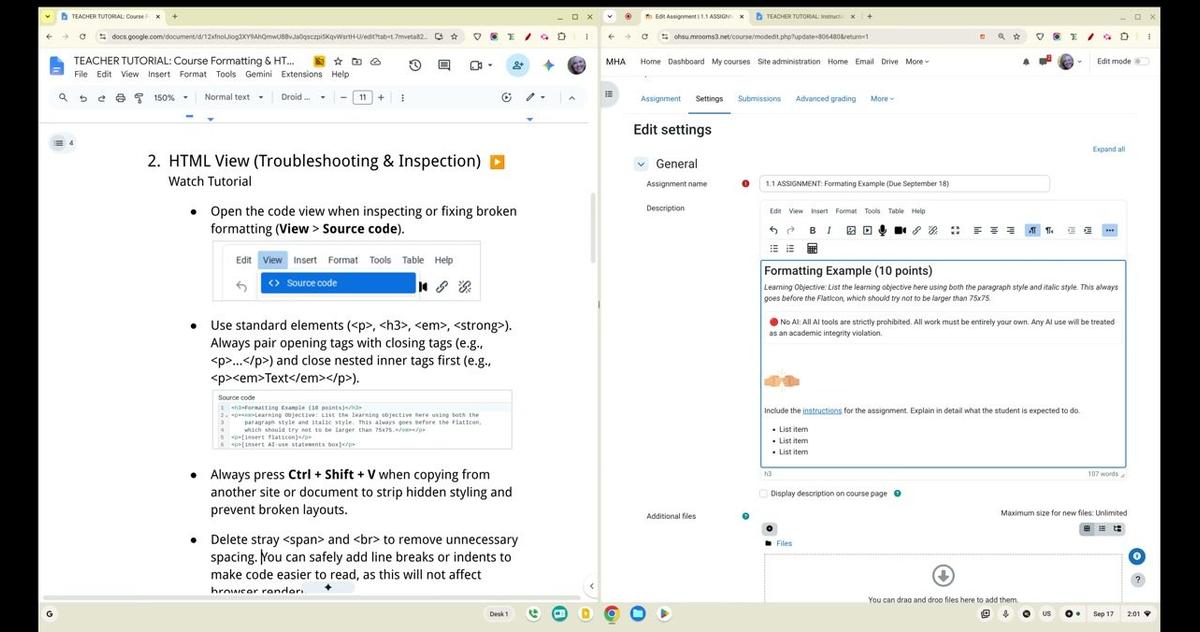Click My courses in Moodle nav
1200x632 pixels.
coord(731,62)
